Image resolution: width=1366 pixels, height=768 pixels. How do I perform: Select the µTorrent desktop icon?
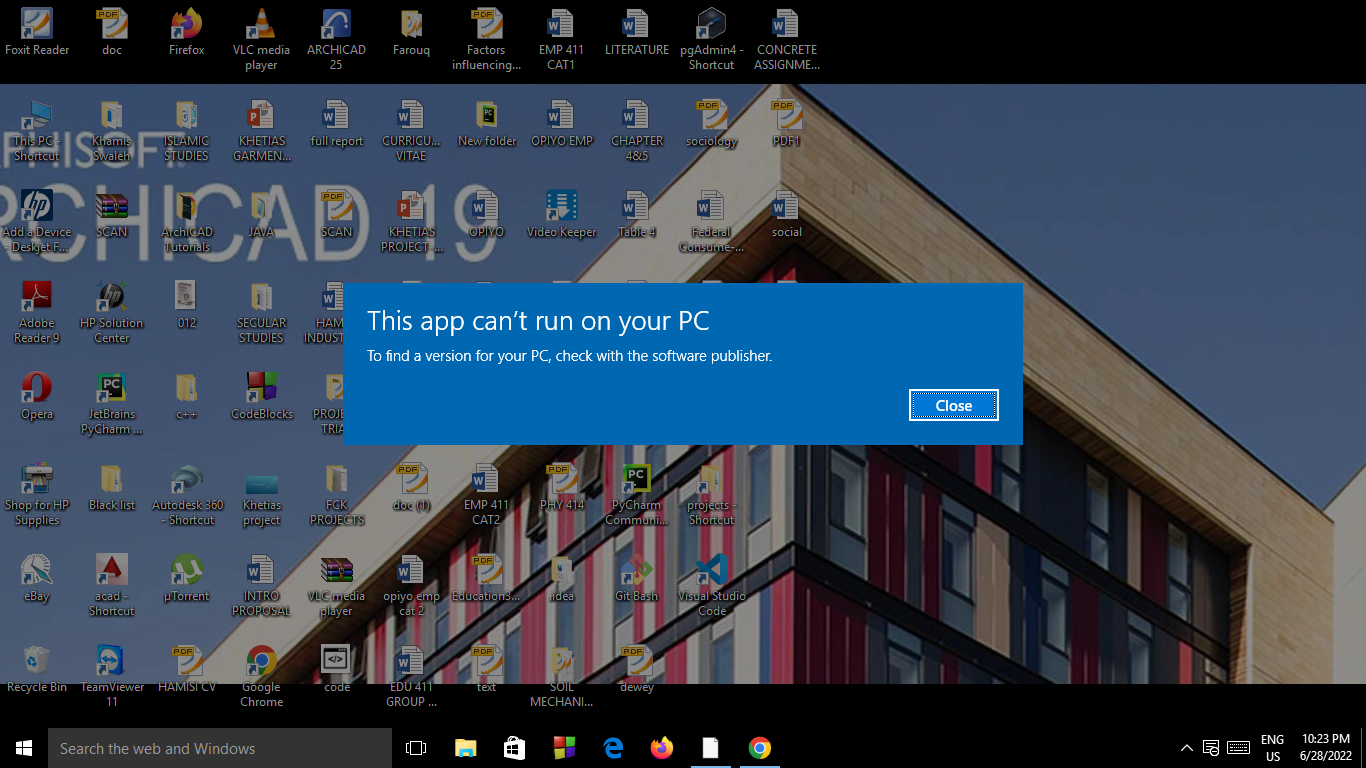tap(187, 579)
